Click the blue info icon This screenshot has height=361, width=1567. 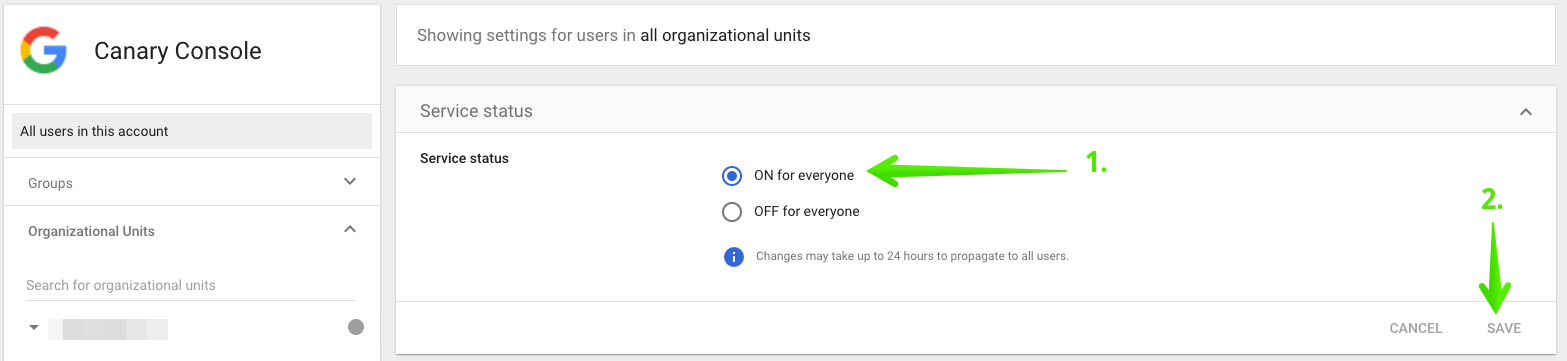[x=733, y=257]
